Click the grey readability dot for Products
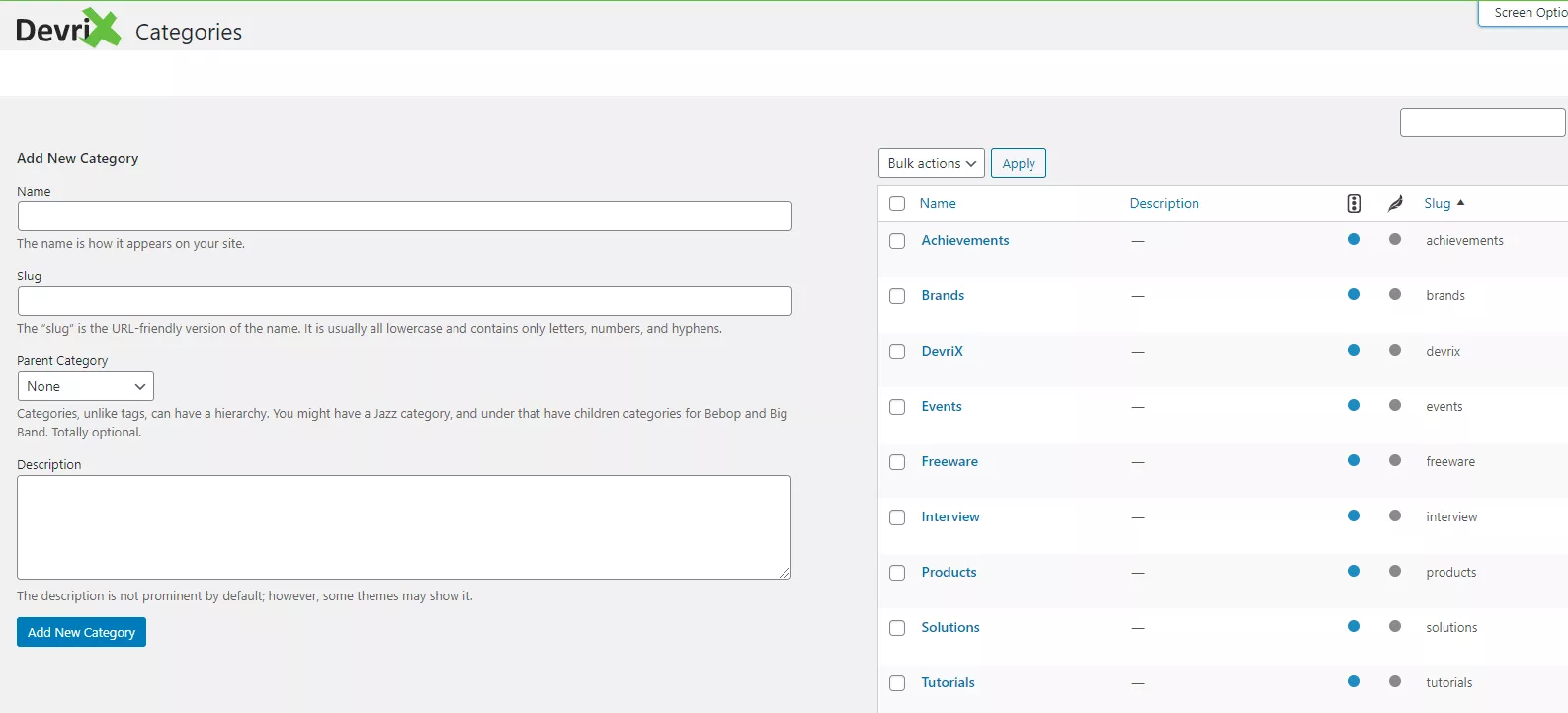Viewport: 1568px width, 713px height. pos(1395,571)
